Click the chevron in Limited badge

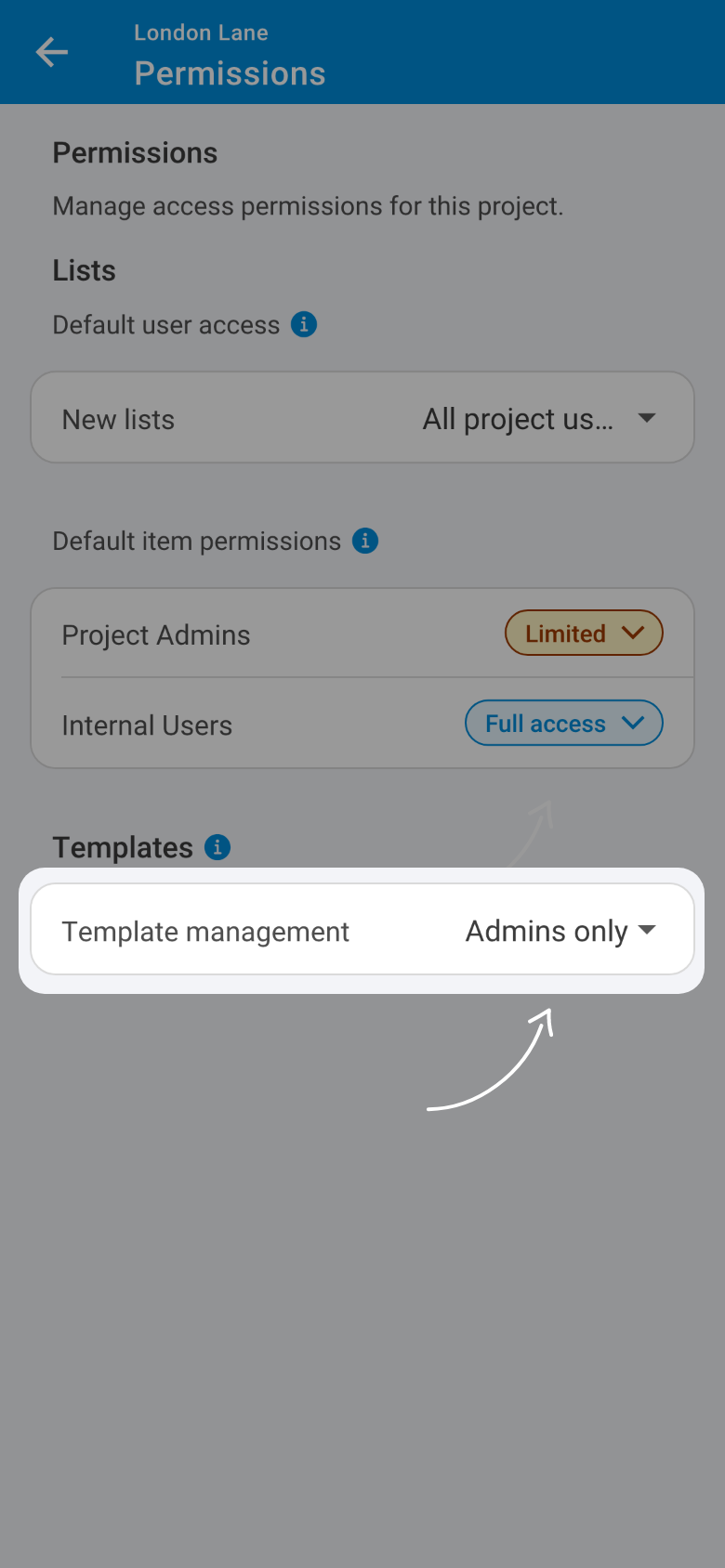tap(633, 633)
